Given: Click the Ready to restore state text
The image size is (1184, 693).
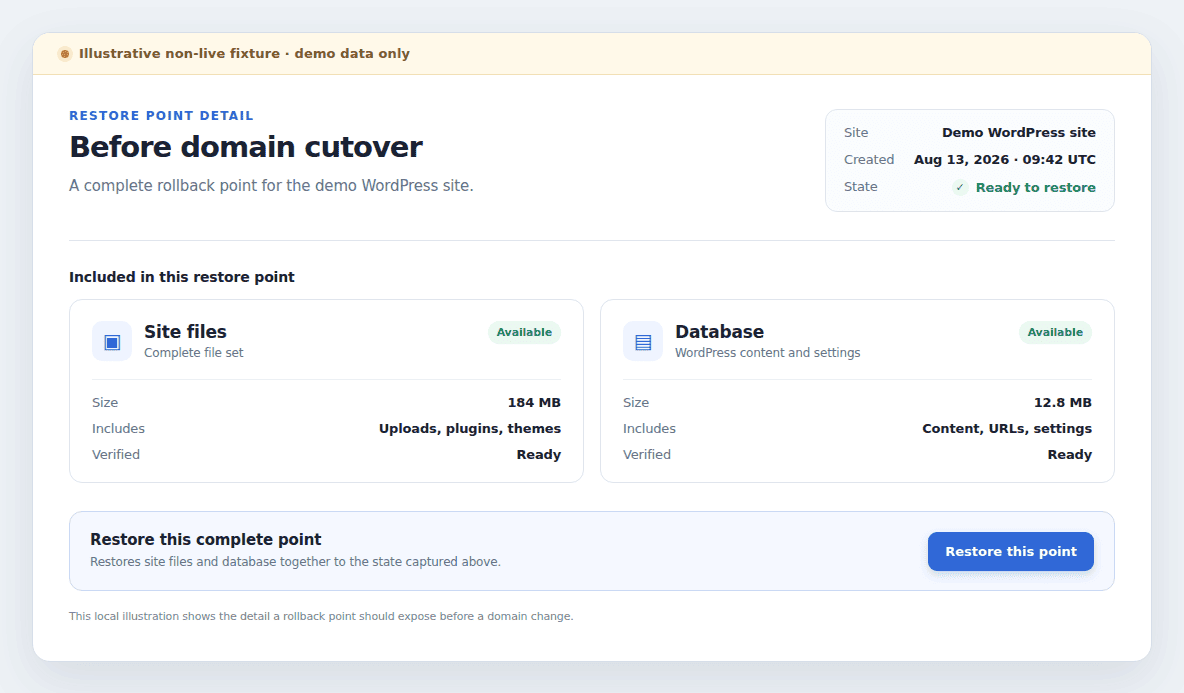Looking at the screenshot, I should click(1035, 187).
